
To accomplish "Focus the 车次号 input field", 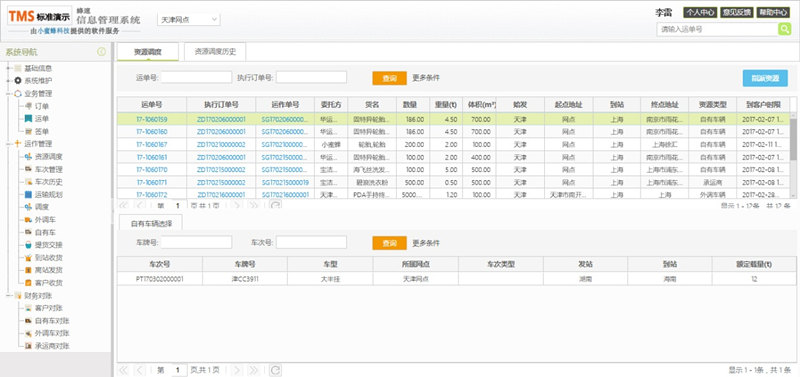I will point(311,242).
